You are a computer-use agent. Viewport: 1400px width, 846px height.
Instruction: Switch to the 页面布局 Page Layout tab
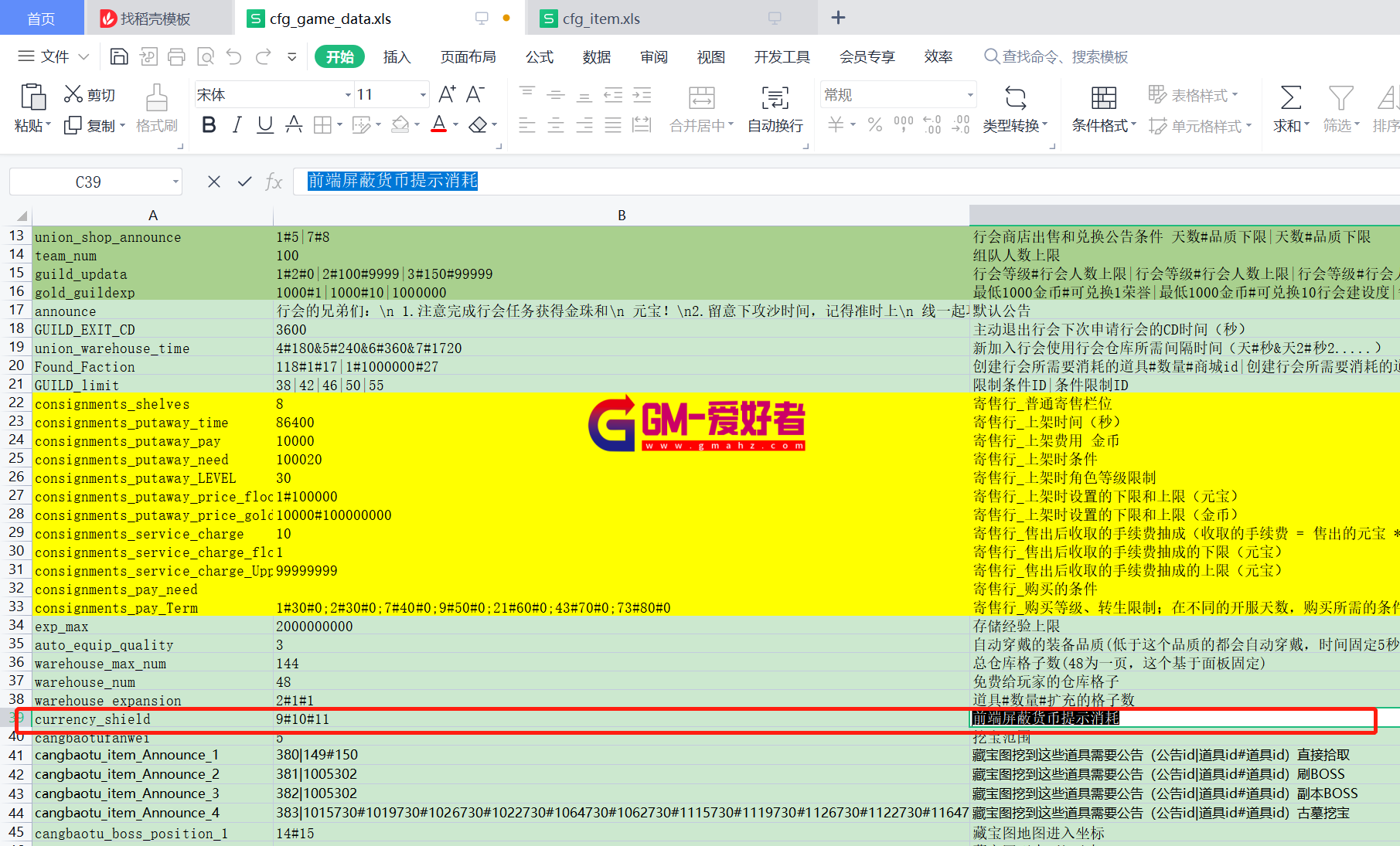click(x=468, y=56)
